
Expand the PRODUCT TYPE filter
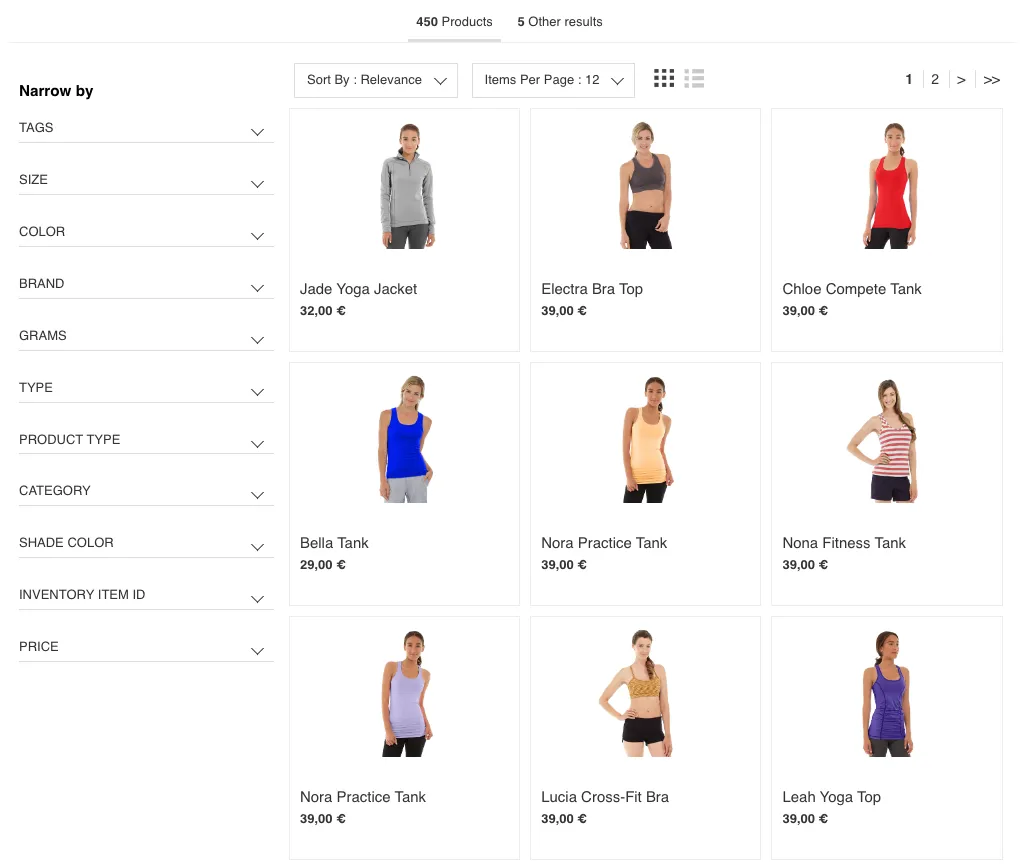pyautogui.click(x=146, y=440)
